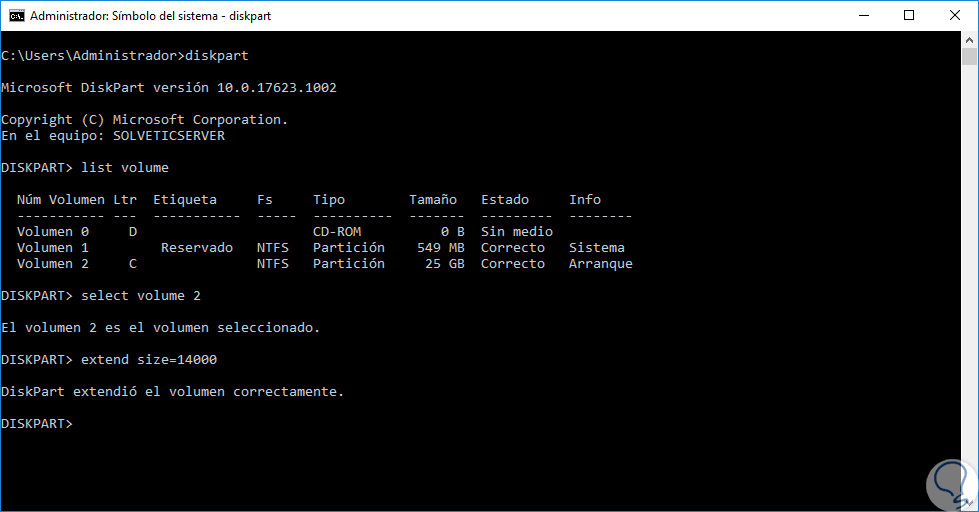Click the 'Tamaño' column header
979x512 pixels.
(x=433, y=200)
